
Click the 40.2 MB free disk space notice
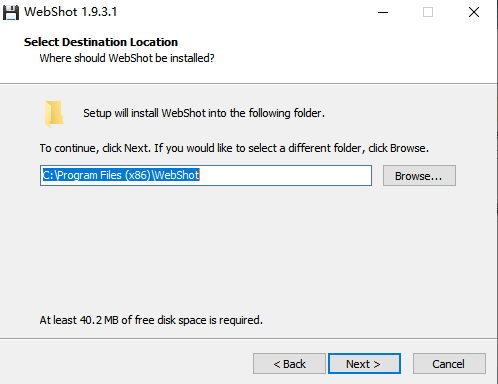tap(151, 320)
